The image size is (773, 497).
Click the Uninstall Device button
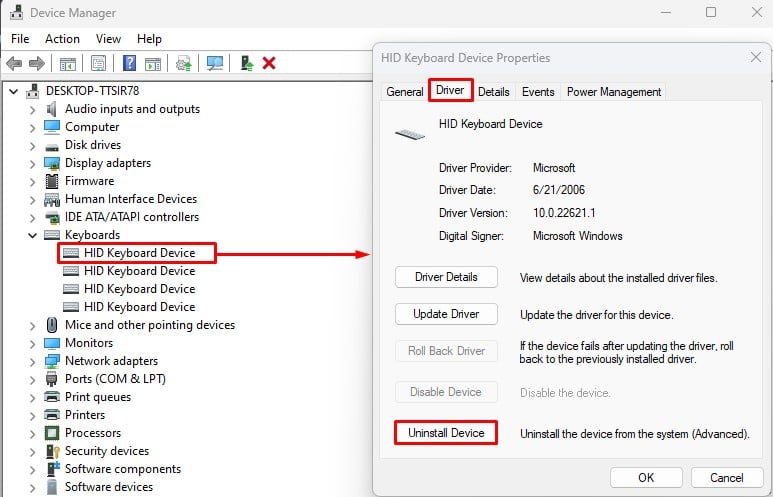pos(446,433)
